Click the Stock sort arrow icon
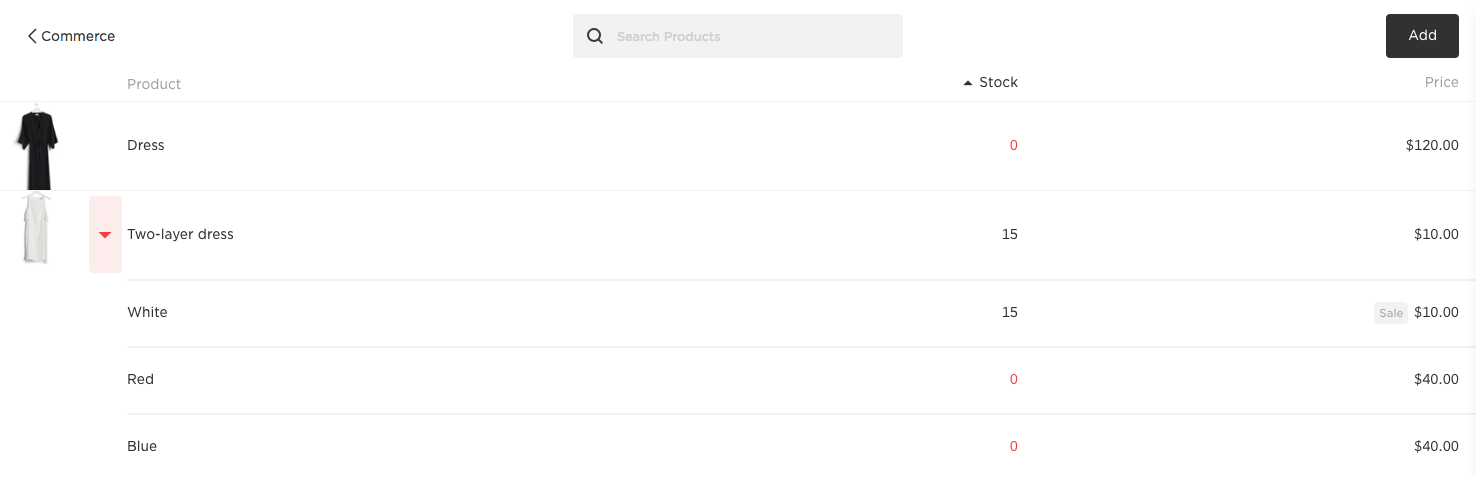1476x477 pixels. coord(967,83)
